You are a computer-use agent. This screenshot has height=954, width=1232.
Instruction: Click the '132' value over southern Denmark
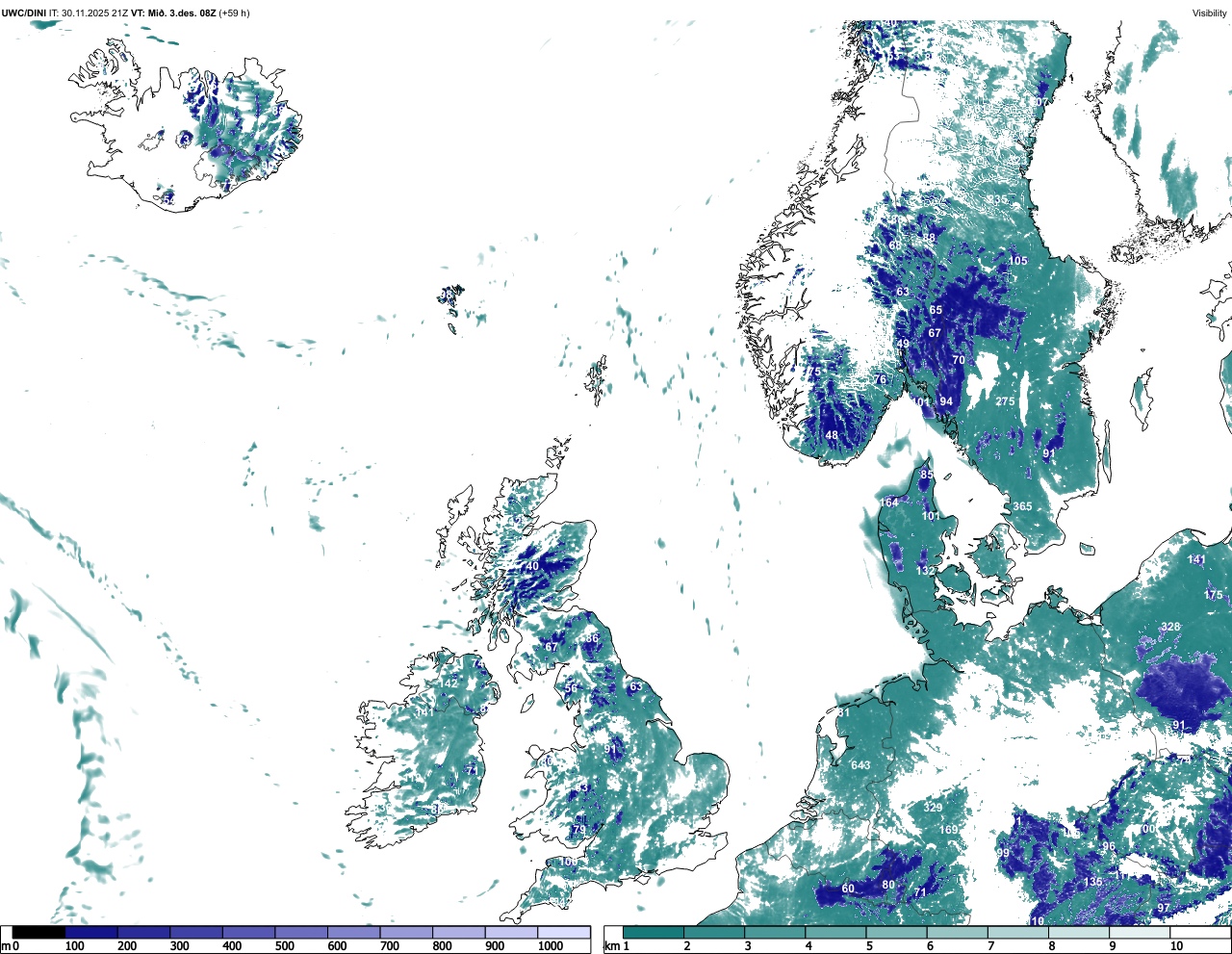pos(925,571)
